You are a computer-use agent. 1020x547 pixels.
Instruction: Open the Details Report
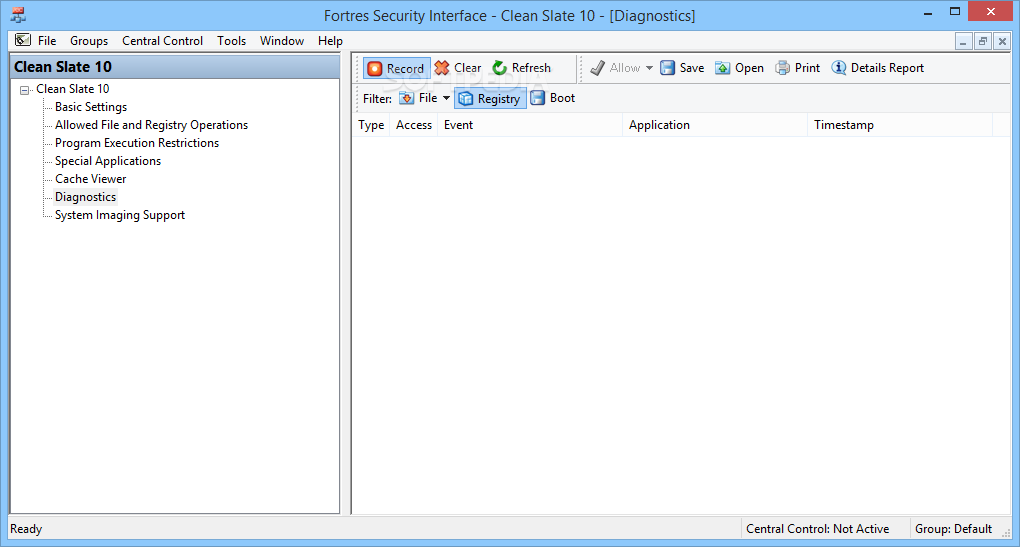click(878, 68)
